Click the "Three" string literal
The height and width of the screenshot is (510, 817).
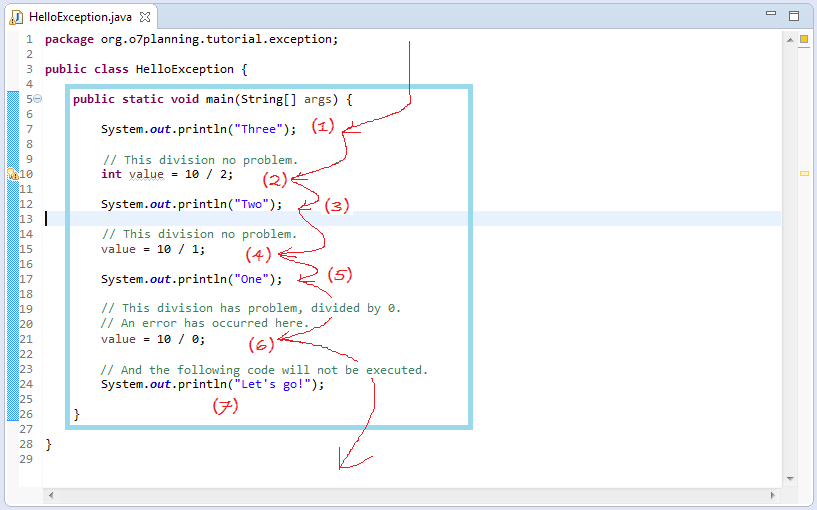pyautogui.click(x=258, y=129)
